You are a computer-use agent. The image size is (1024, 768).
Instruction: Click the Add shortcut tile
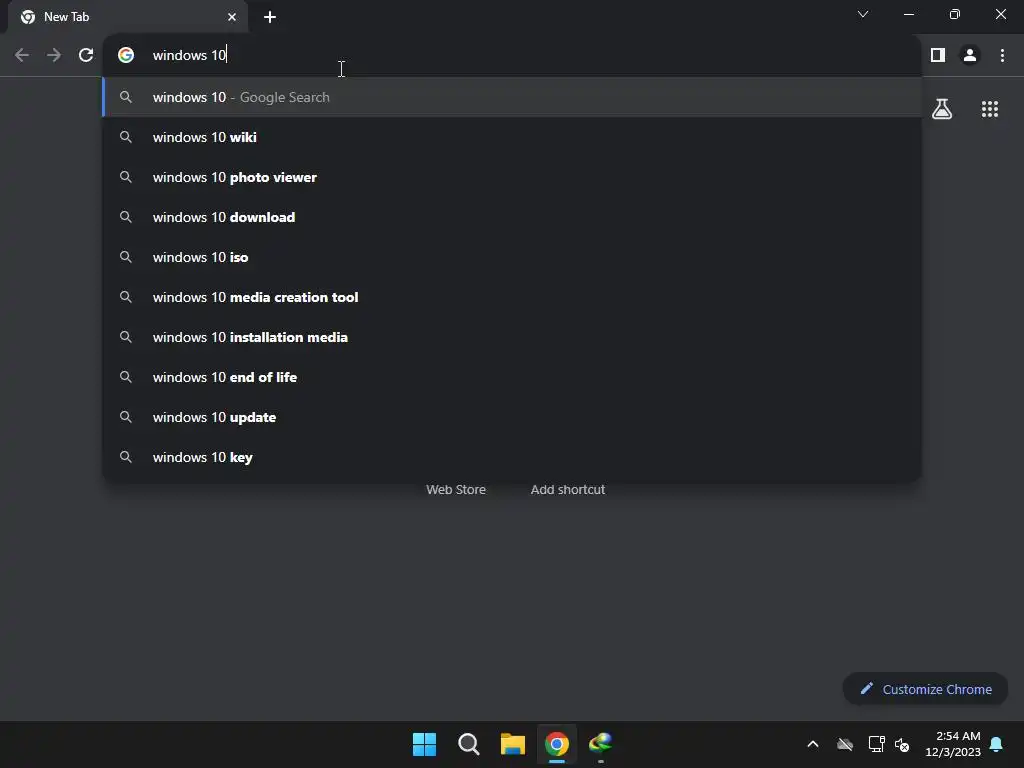[x=568, y=490]
